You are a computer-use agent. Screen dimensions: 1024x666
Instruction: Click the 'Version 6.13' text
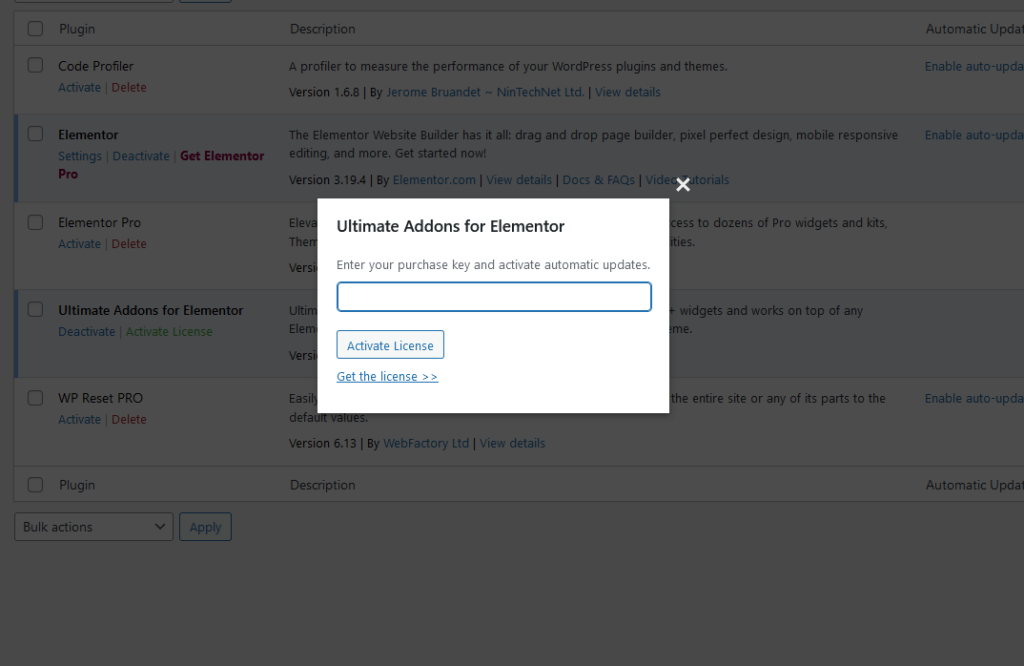tap(323, 443)
